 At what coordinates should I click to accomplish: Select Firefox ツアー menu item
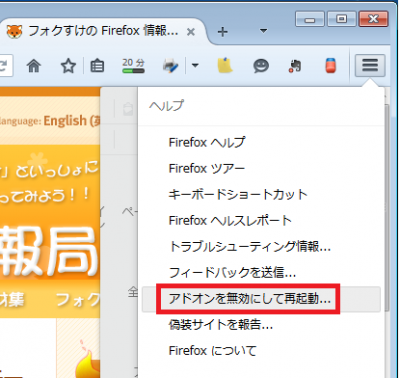(261, 168)
